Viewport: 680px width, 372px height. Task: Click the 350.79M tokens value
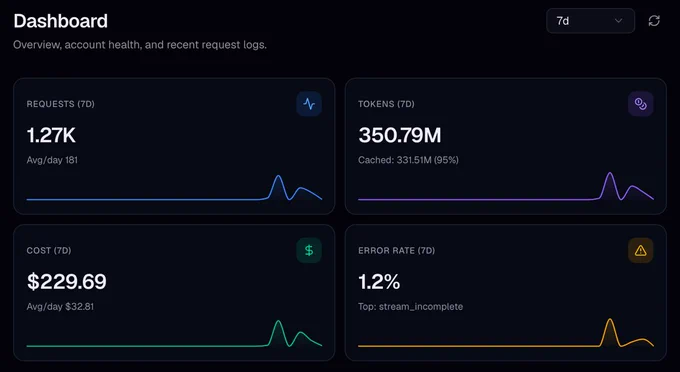pyautogui.click(x=400, y=135)
